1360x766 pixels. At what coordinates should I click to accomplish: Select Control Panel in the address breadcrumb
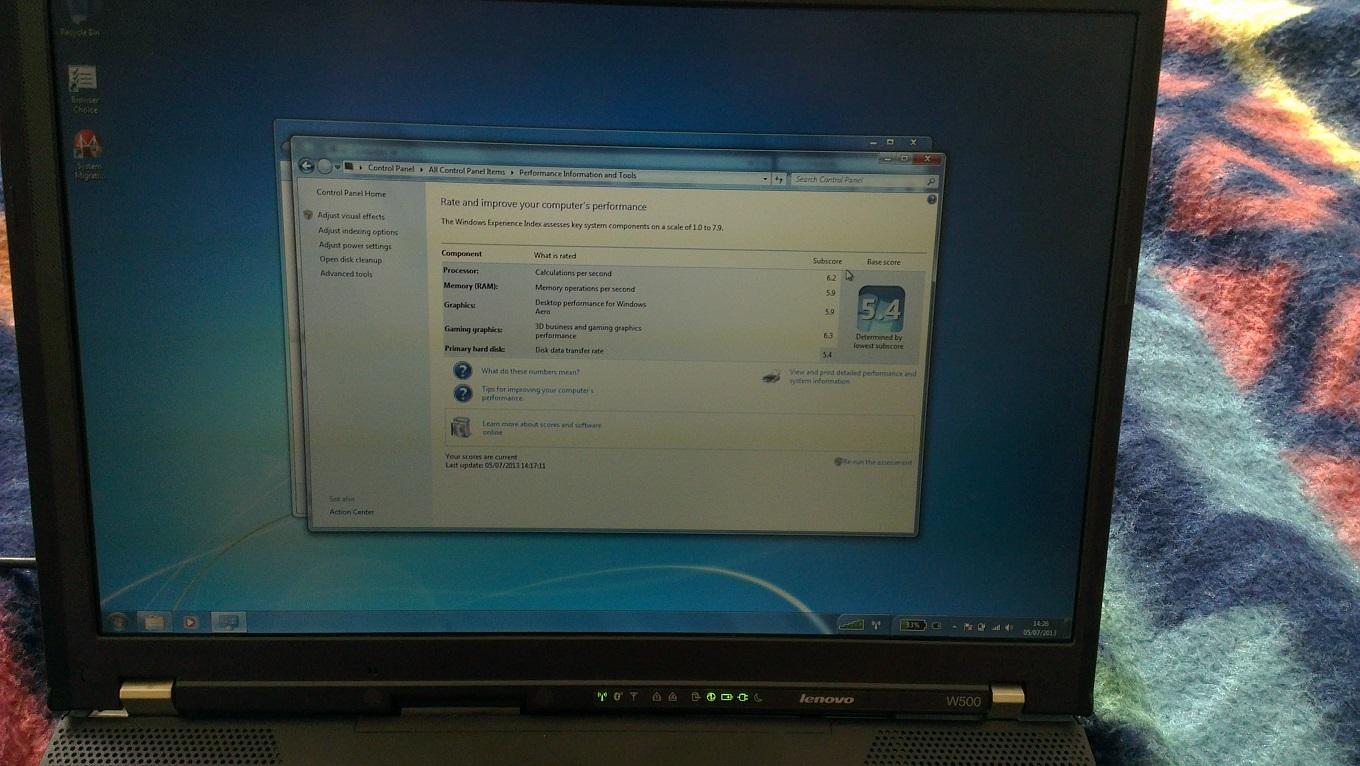point(391,169)
